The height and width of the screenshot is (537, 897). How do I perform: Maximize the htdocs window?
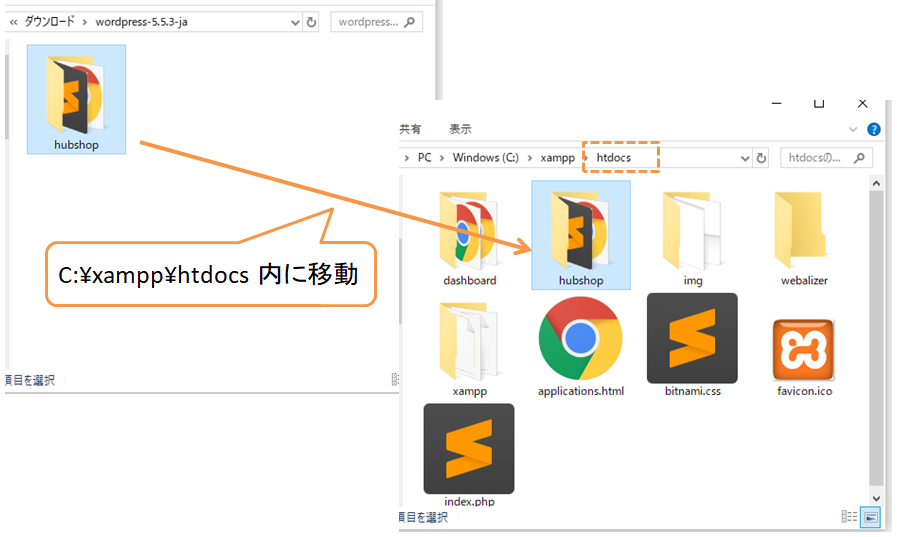tap(819, 104)
